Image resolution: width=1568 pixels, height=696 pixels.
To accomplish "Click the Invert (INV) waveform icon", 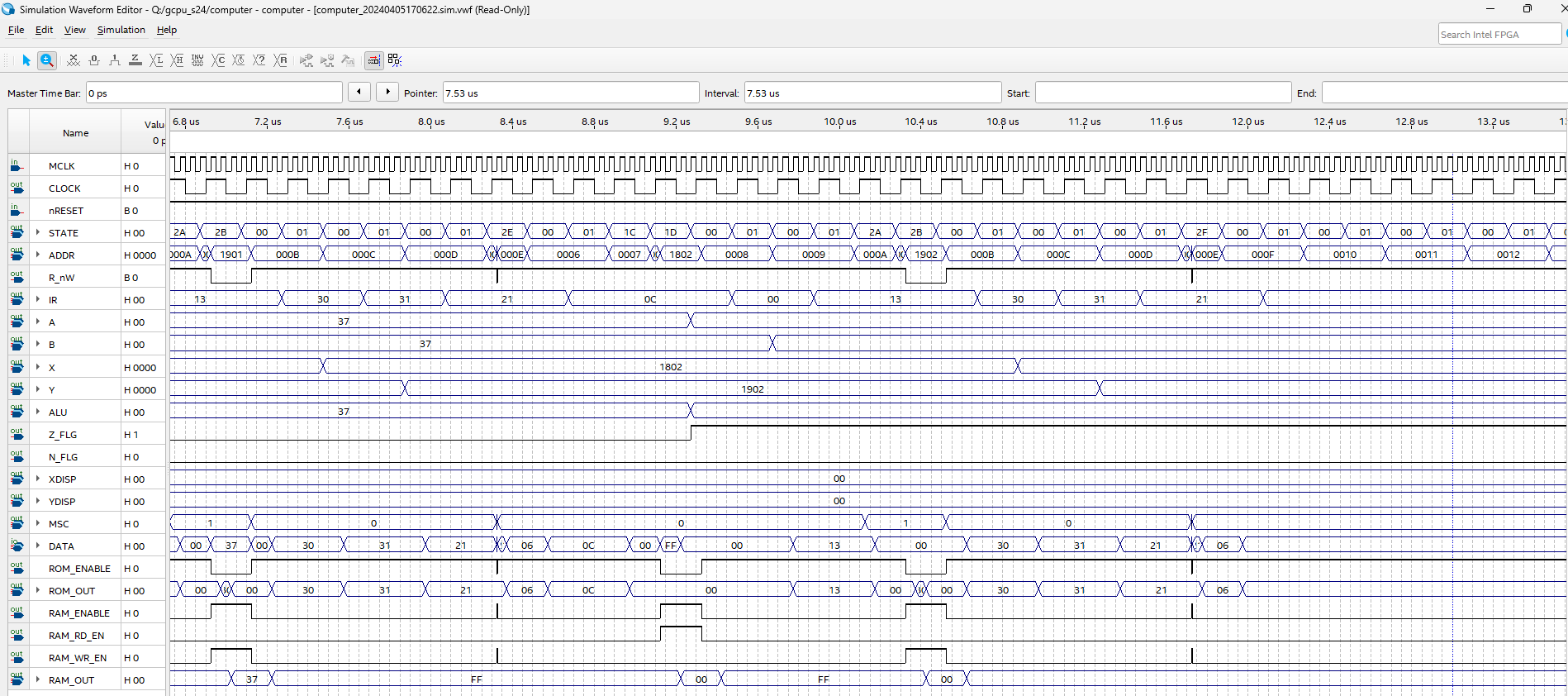I will pyautogui.click(x=197, y=60).
